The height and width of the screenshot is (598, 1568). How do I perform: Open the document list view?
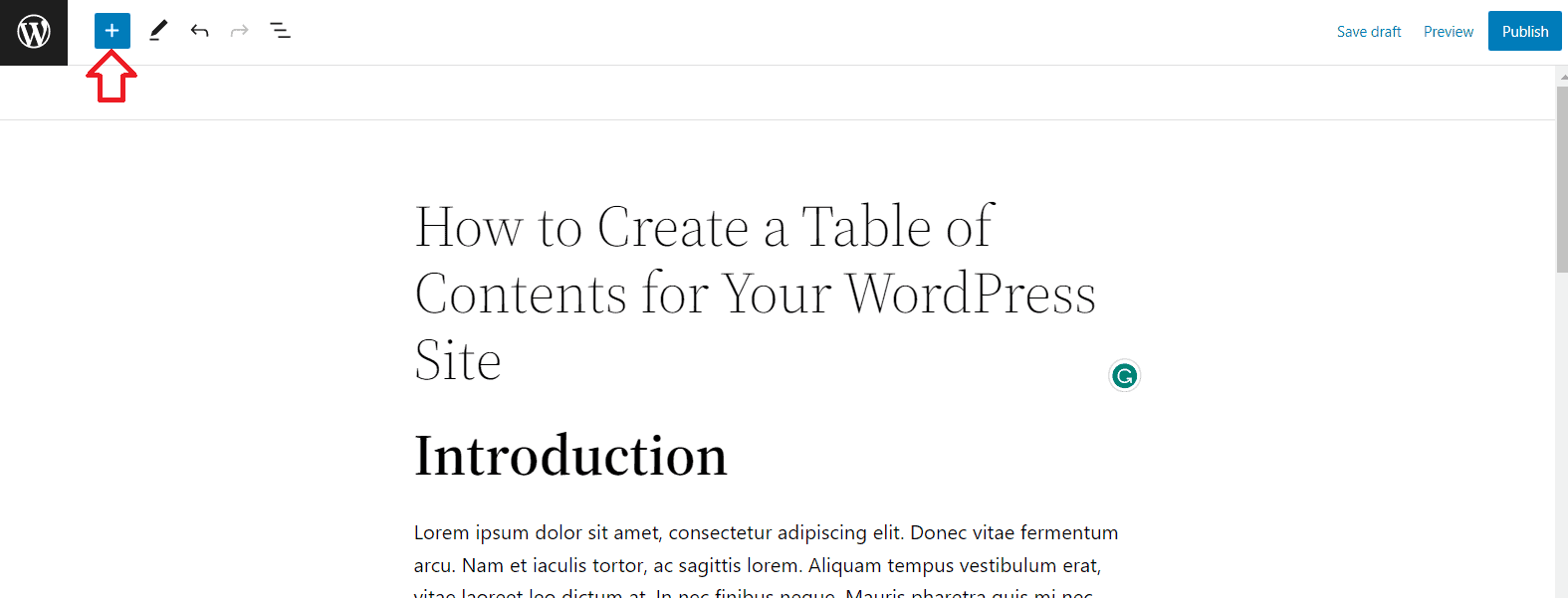tap(281, 31)
